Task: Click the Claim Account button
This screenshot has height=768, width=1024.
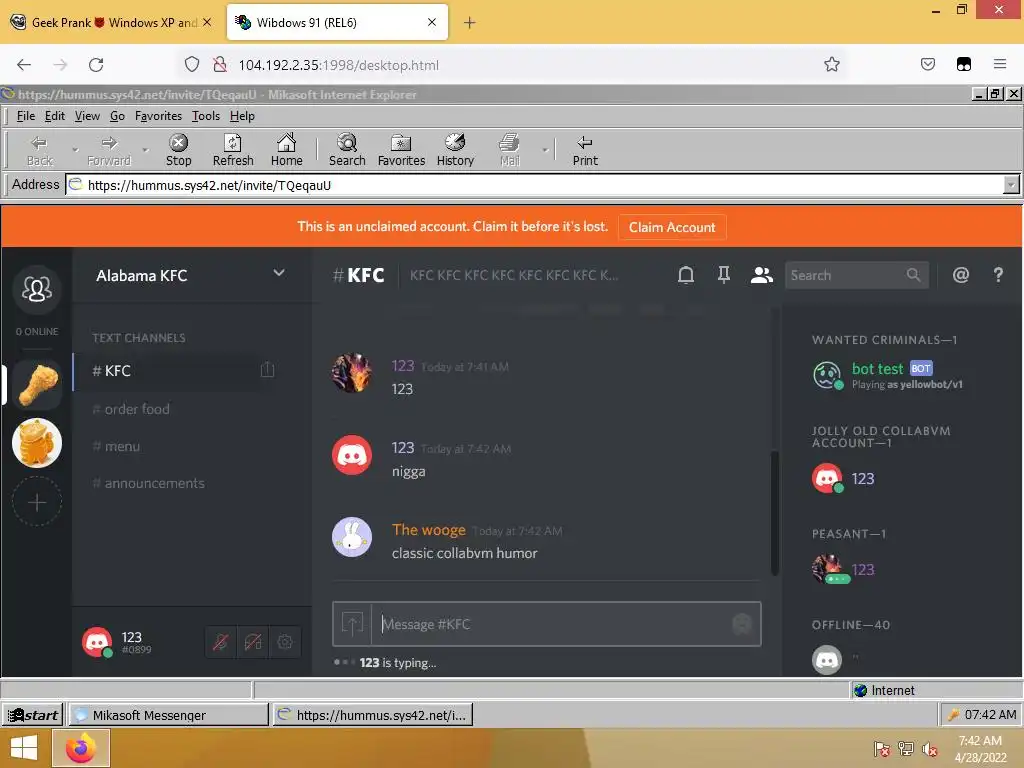Action: point(672,227)
